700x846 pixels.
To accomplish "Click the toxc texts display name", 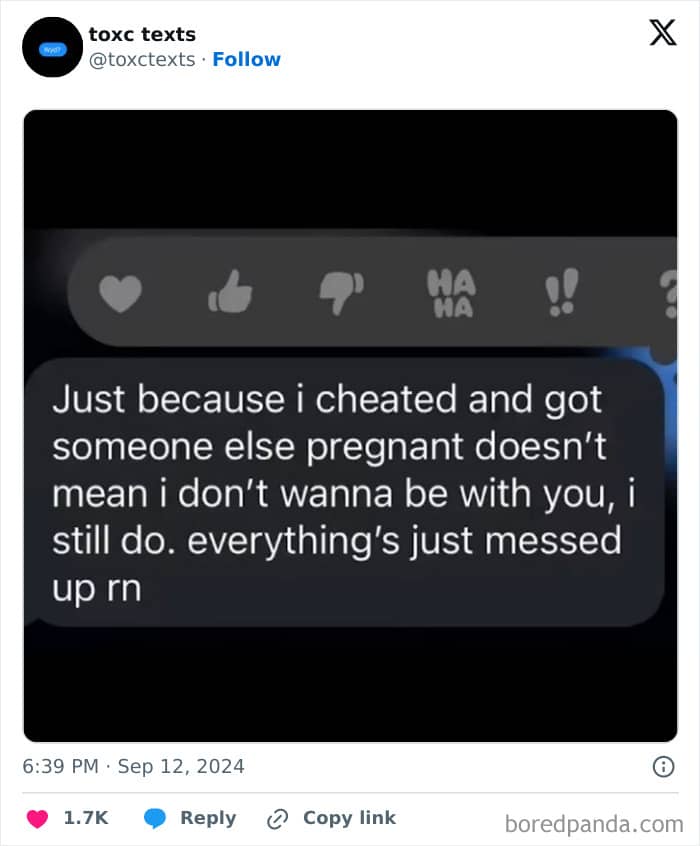I will (142, 34).
